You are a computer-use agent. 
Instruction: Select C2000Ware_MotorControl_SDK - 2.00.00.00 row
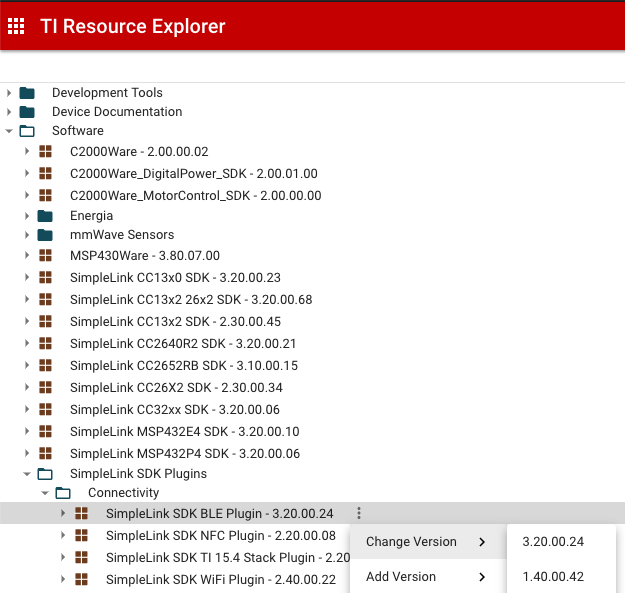pos(196,195)
